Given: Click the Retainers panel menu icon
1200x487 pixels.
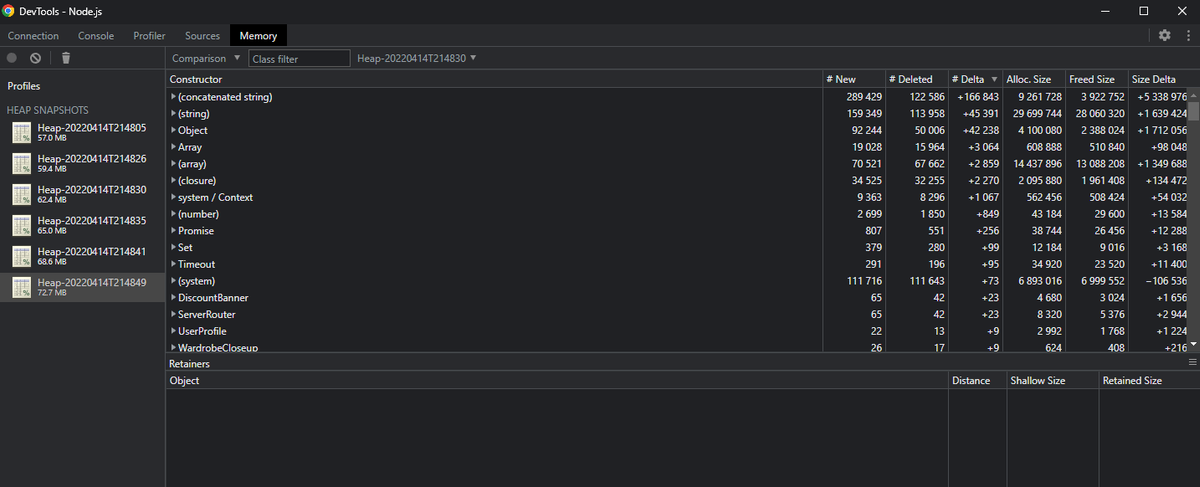Looking at the screenshot, I should point(1192,363).
